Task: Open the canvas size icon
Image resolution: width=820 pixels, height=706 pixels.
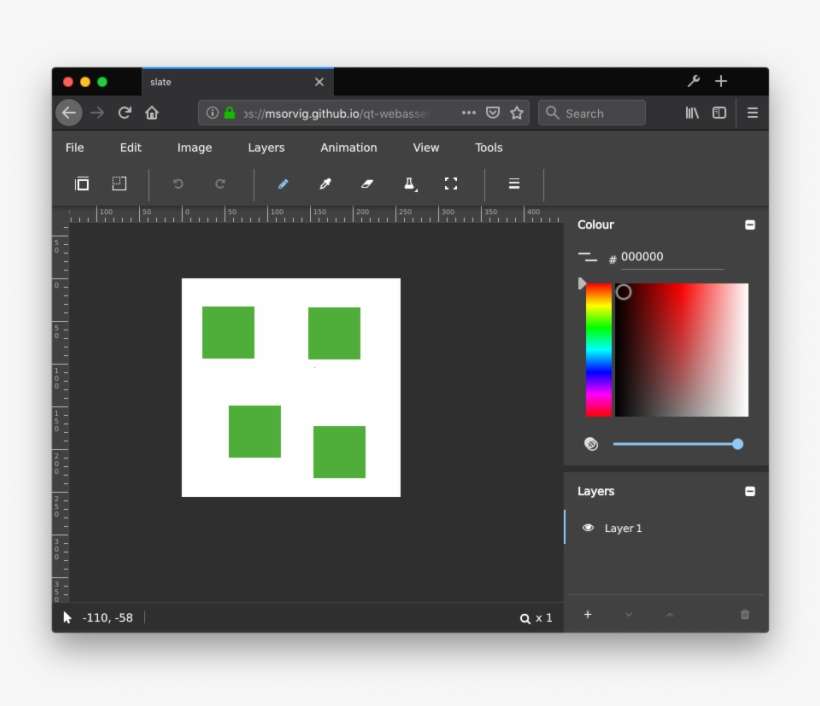Action: (80, 184)
